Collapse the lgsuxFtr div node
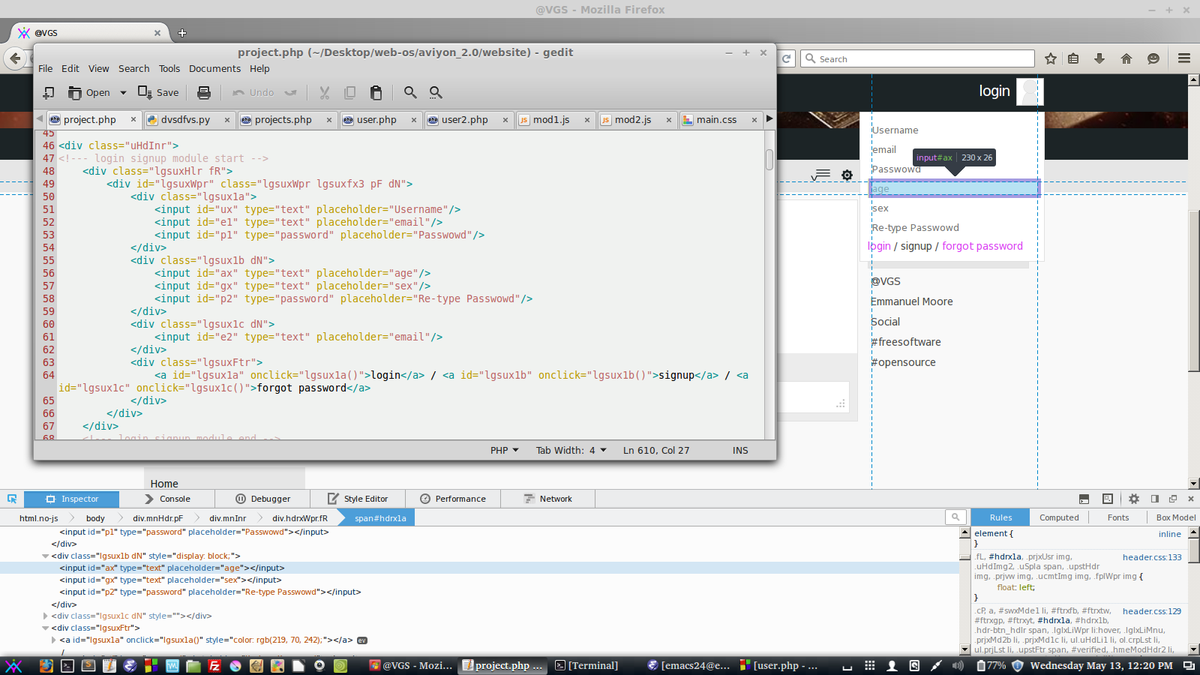The width and height of the screenshot is (1200, 675). [45, 628]
